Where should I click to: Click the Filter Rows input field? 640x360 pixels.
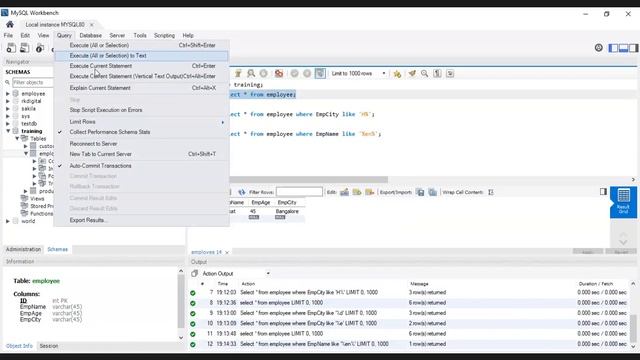tap(299, 192)
